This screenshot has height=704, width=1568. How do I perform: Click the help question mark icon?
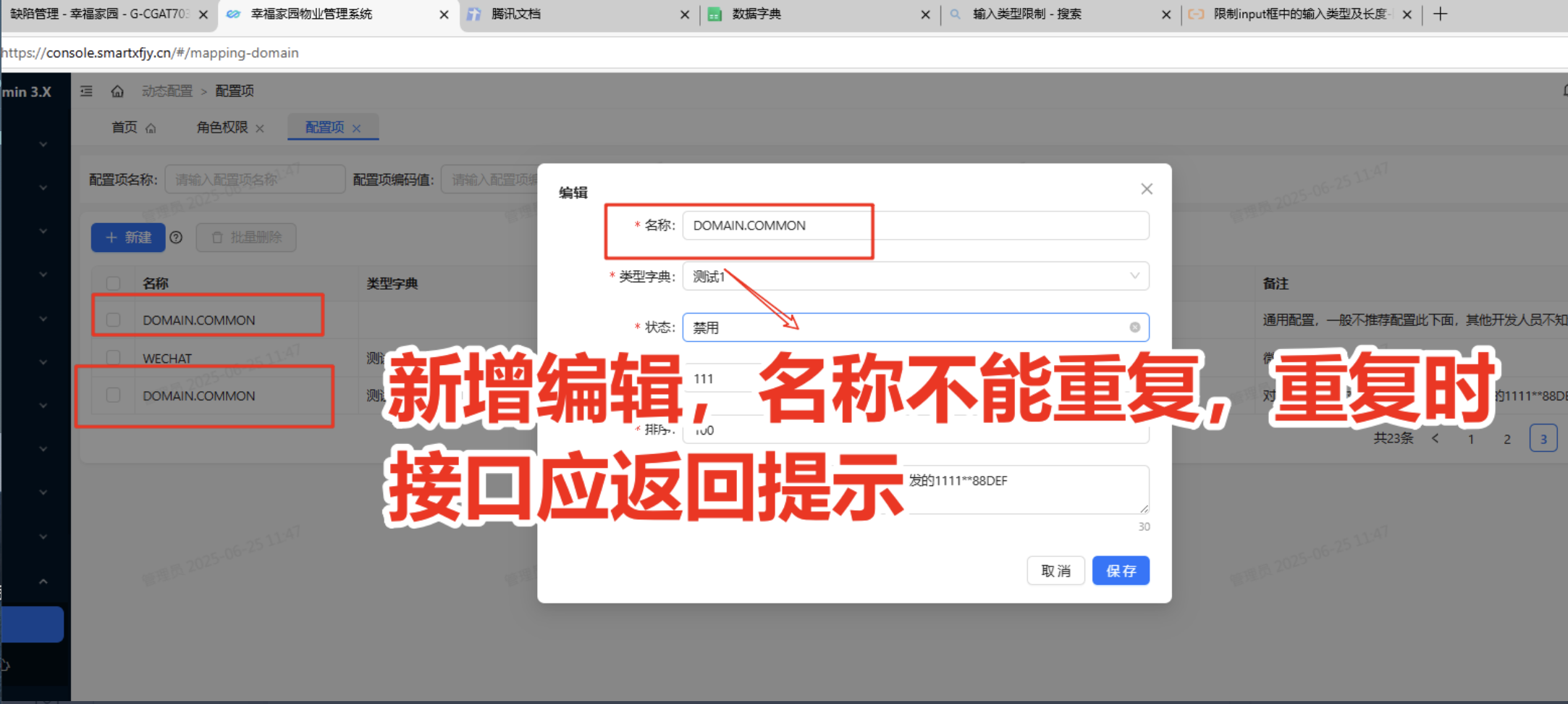click(176, 238)
